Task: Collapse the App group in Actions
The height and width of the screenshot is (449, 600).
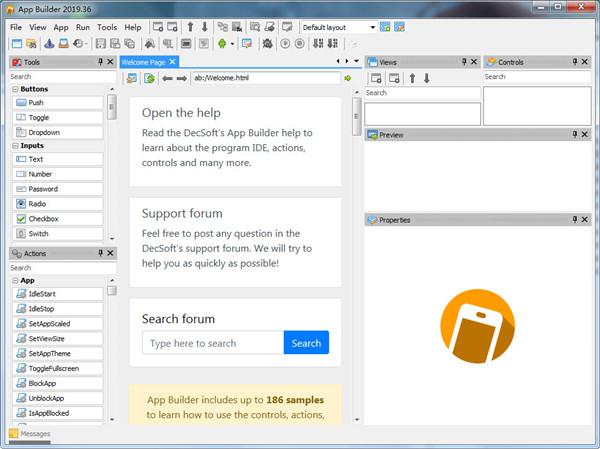Action: click(x=15, y=281)
